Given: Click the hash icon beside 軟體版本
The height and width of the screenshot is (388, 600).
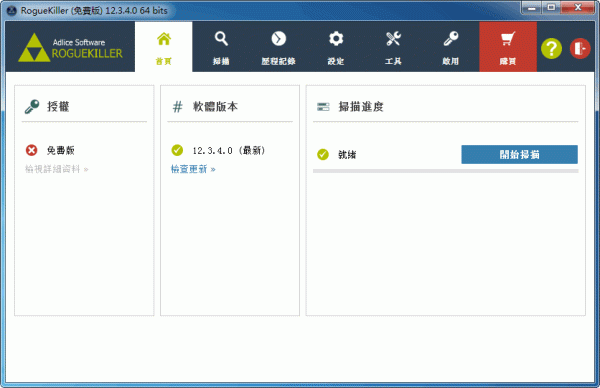Looking at the screenshot, I should [177, 106].
